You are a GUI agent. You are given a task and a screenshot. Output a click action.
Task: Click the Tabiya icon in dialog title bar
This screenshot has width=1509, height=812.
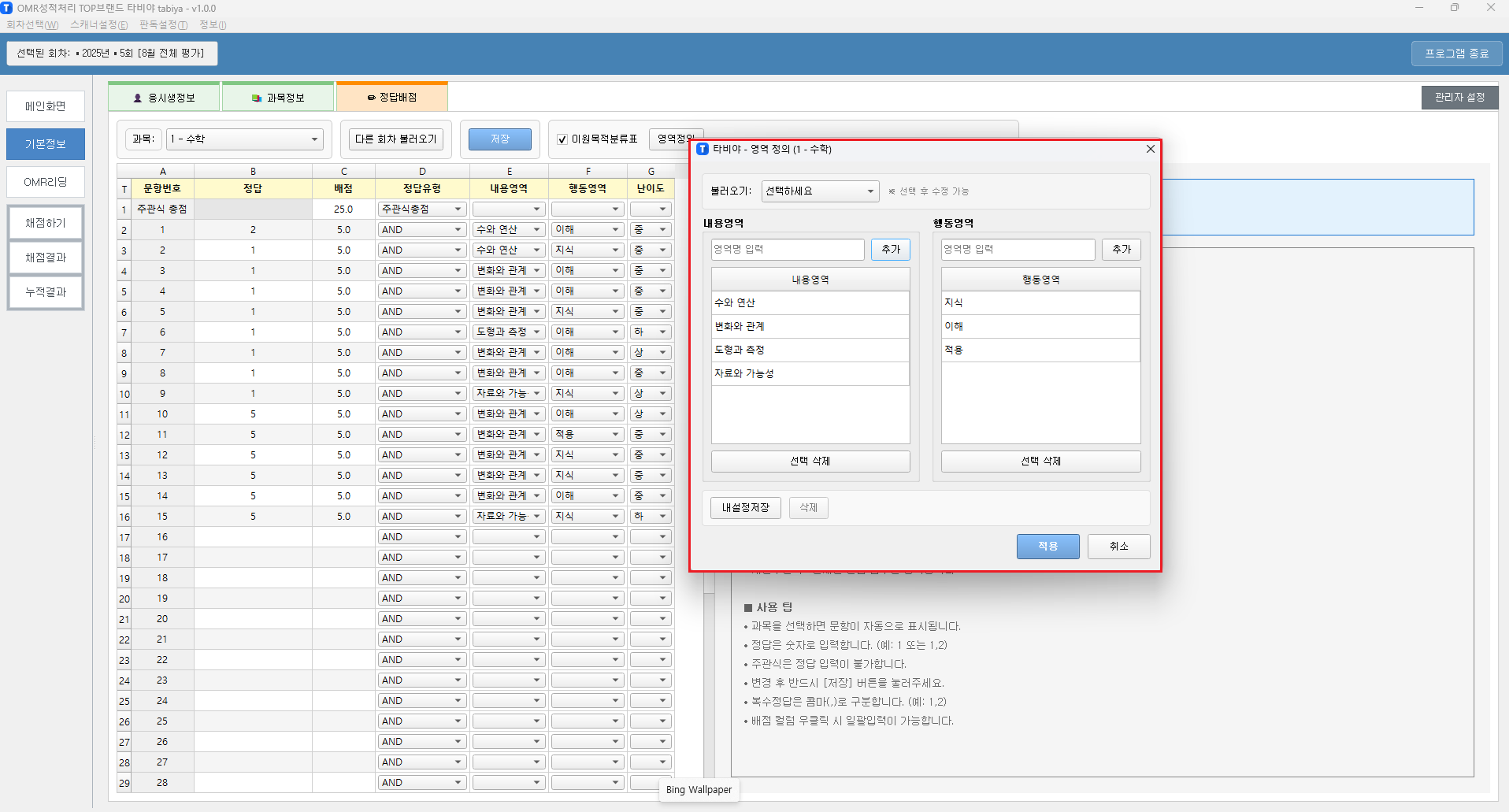(703, 149)
